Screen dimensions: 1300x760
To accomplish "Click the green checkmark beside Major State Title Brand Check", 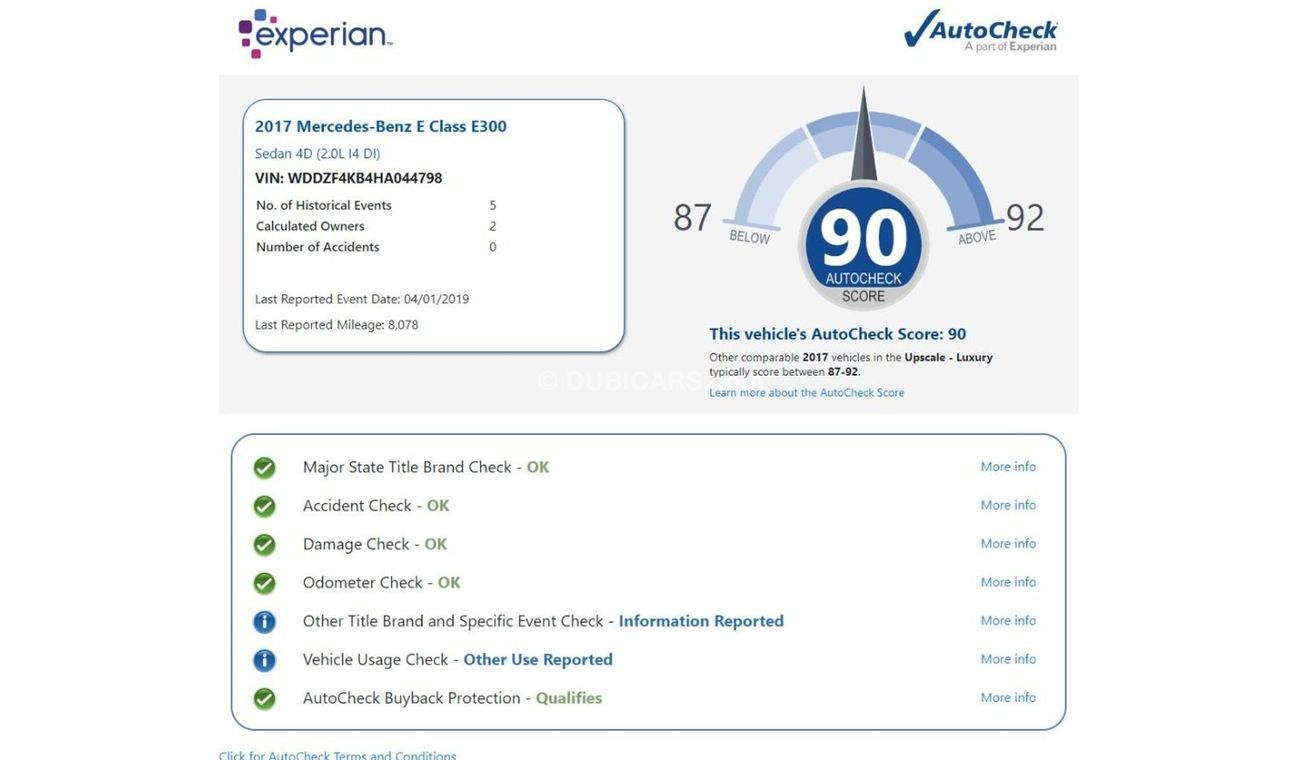I will click(264, 467).
